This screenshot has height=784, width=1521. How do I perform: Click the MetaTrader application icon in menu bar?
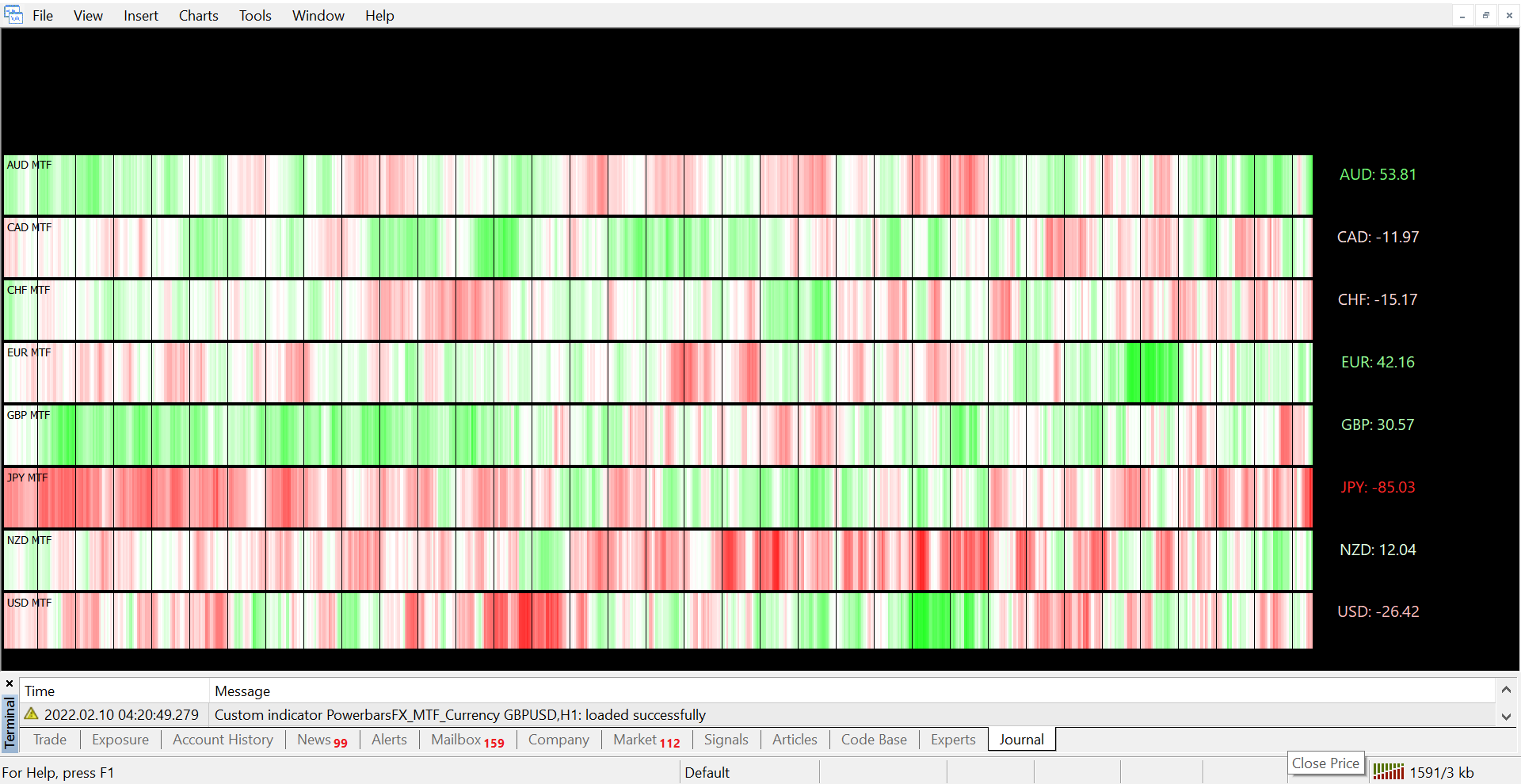point(13,15)
